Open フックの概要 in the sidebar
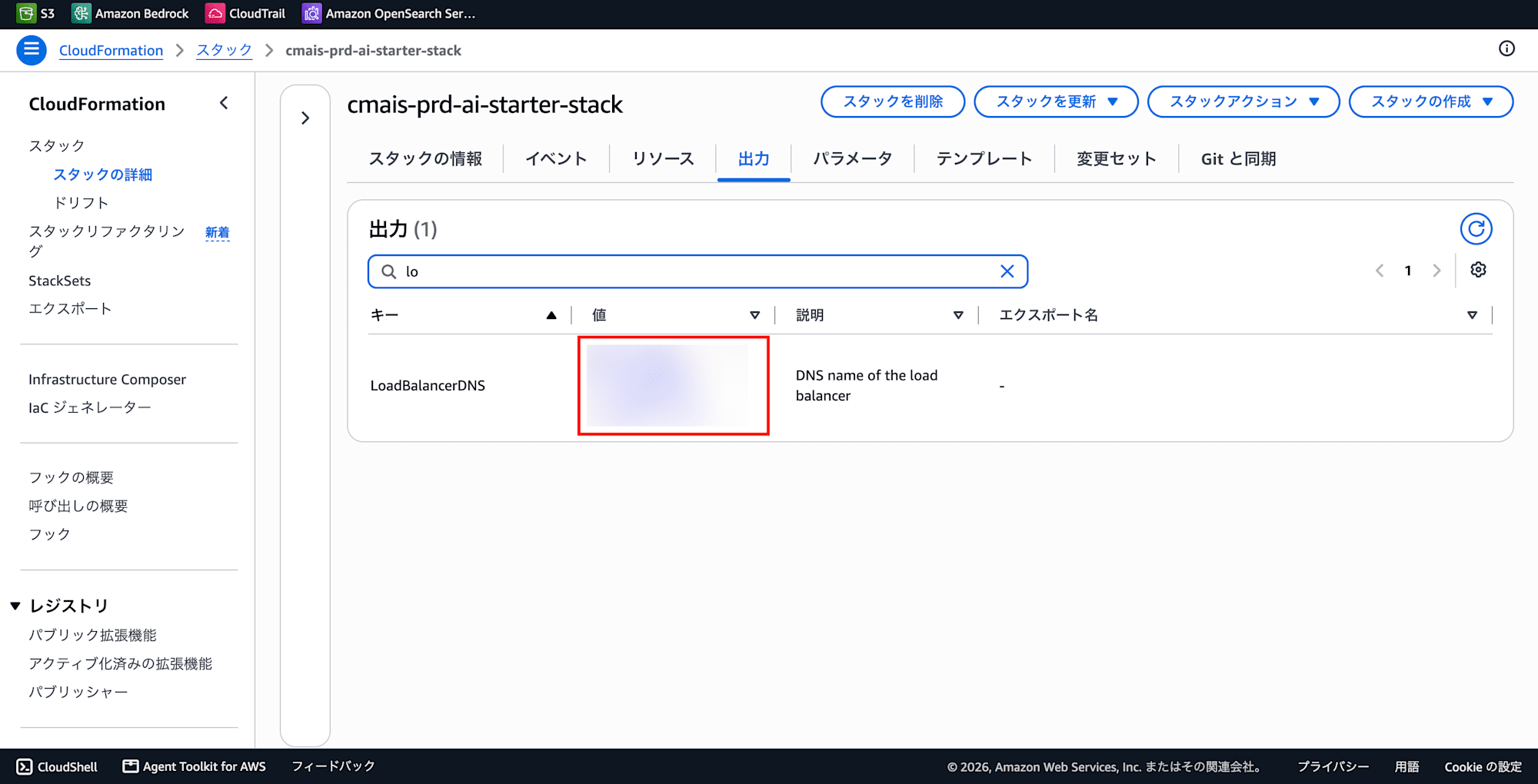 tap(71, 478)
